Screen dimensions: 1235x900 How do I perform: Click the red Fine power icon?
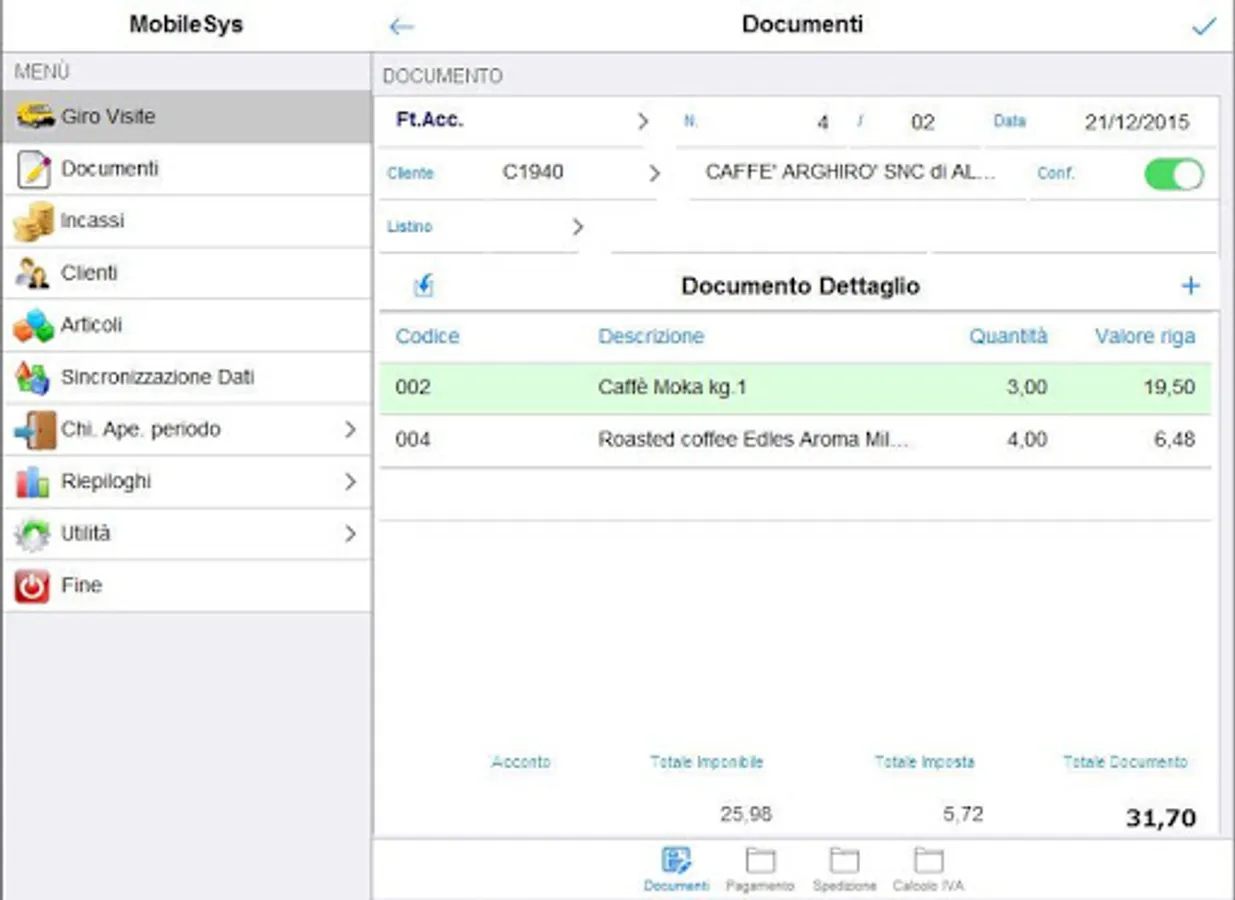32,586
